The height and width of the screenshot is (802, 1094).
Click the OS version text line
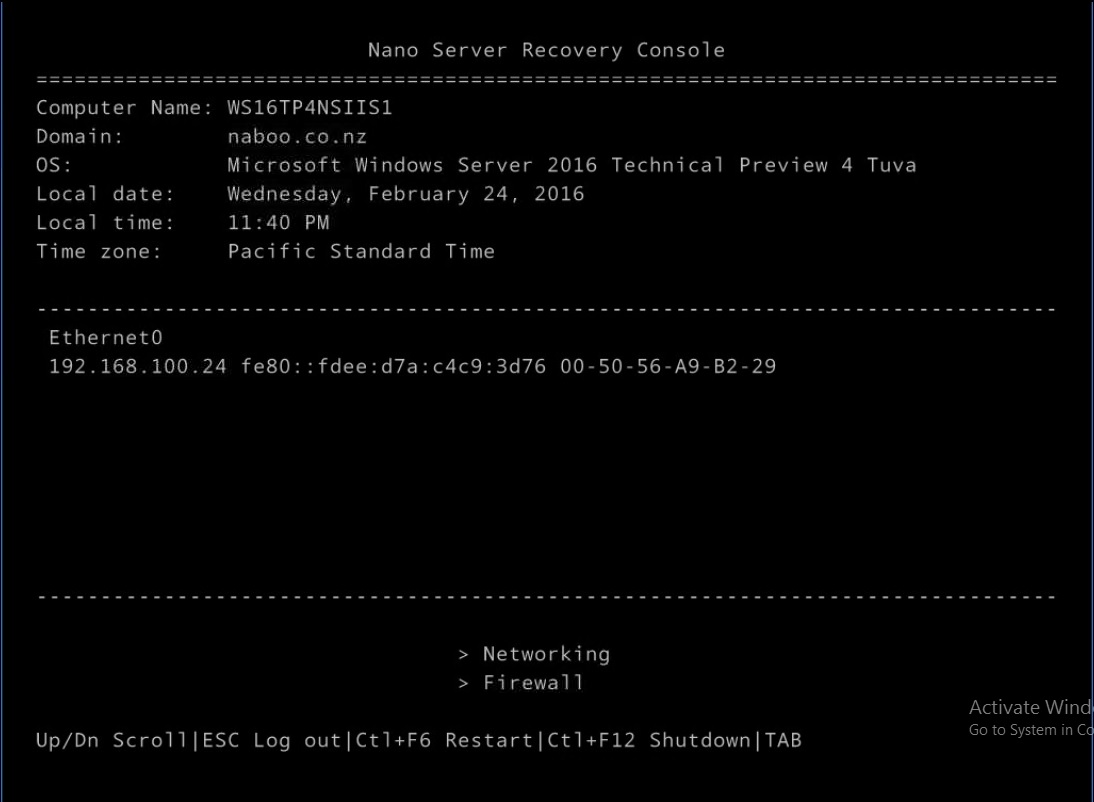(x=571, y=165)
